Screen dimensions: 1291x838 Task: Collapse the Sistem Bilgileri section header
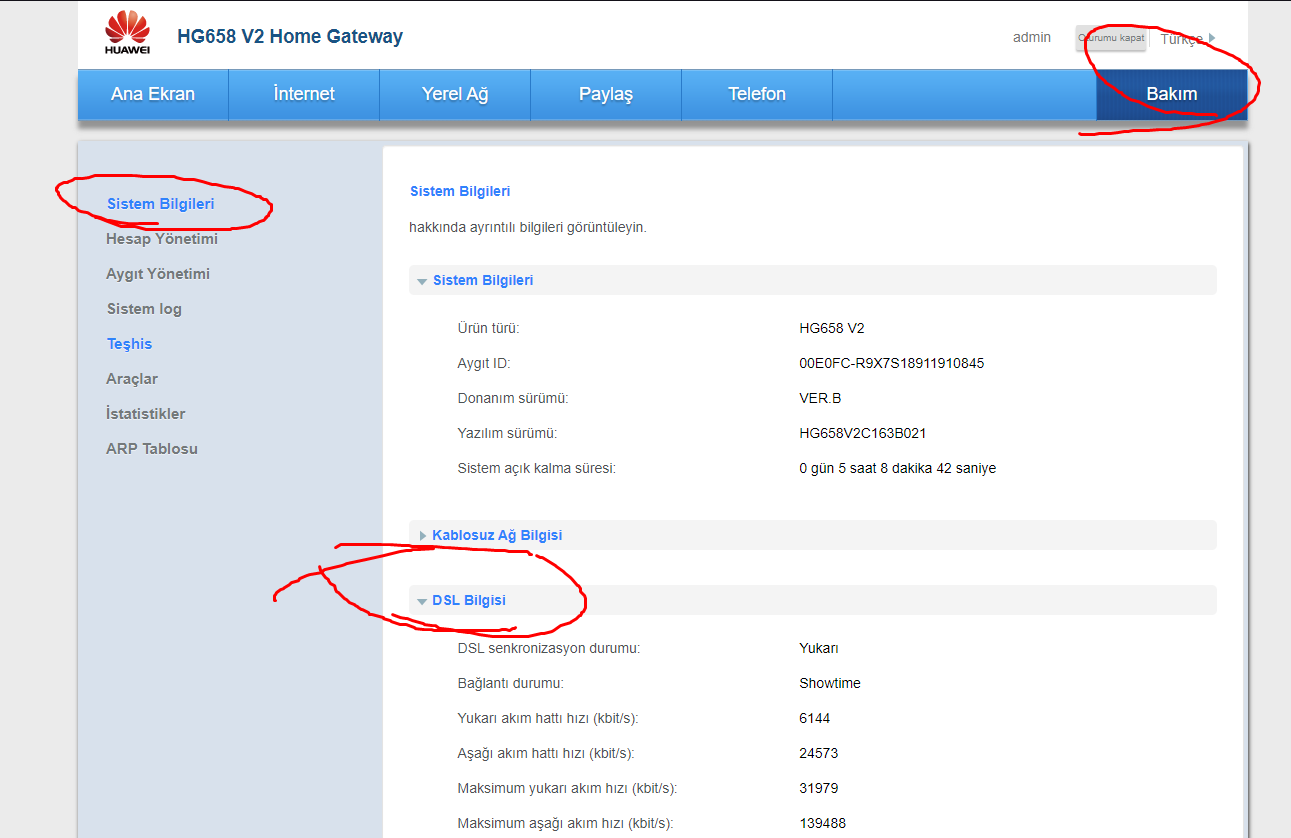(813, 280)
